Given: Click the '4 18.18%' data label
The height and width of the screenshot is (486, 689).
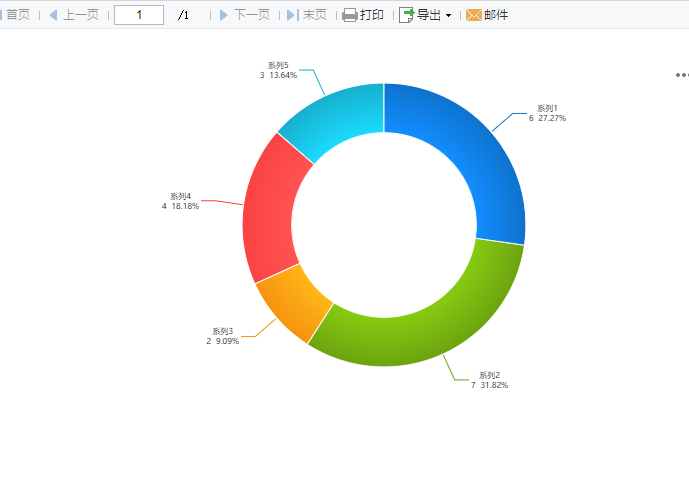Looking at the screenshot, I should 181,206.
